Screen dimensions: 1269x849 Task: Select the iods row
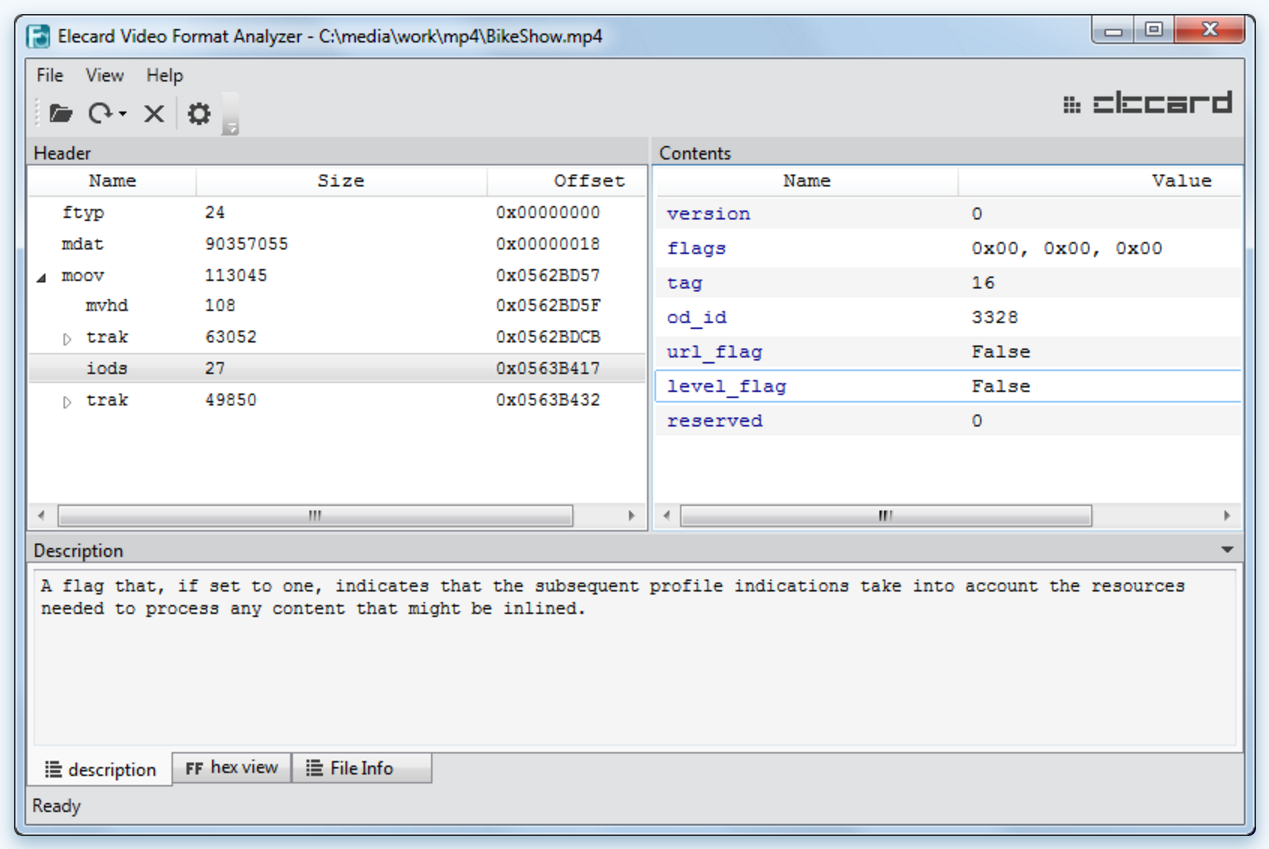click(x=337, y=368)
